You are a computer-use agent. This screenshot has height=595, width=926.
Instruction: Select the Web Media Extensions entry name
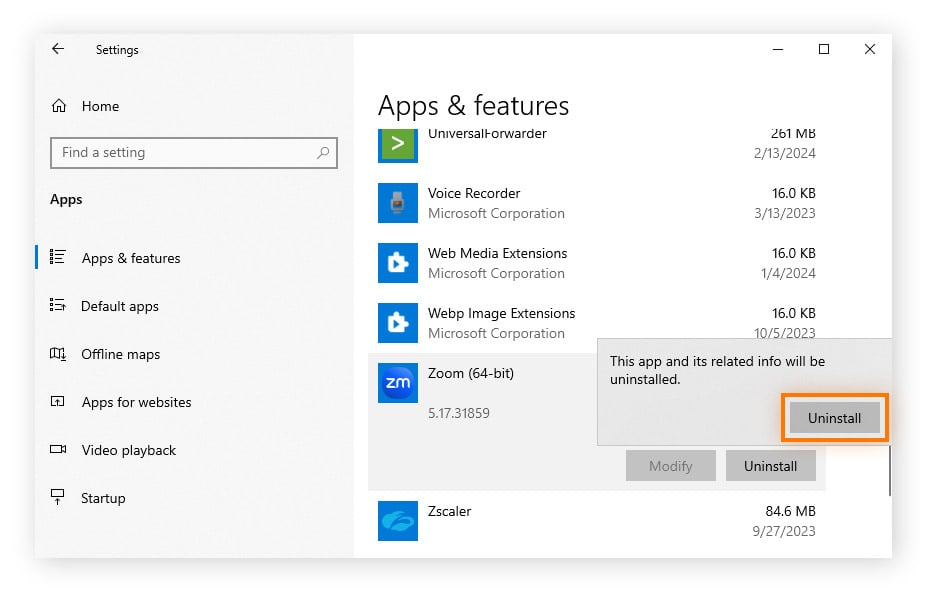(497, 253)
